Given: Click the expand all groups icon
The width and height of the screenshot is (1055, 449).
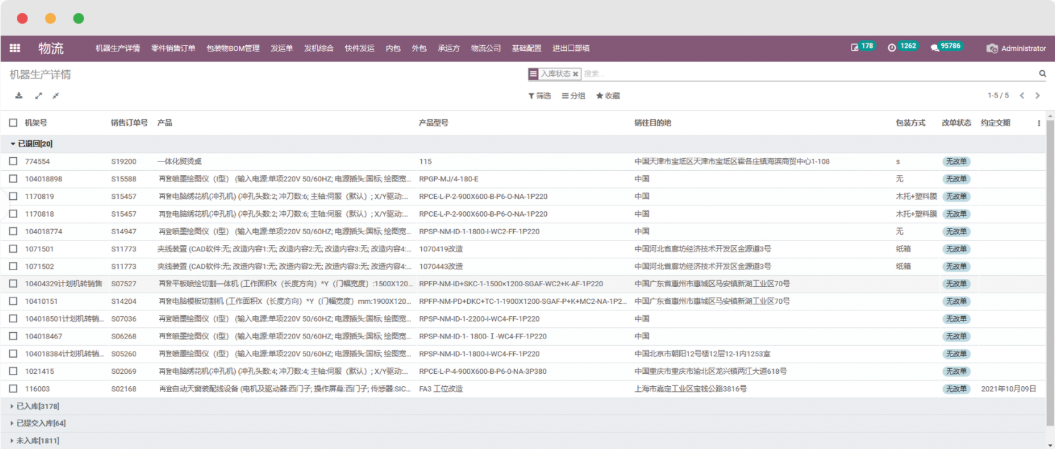Looking at the screenshot, I should [x=38, y=96].
